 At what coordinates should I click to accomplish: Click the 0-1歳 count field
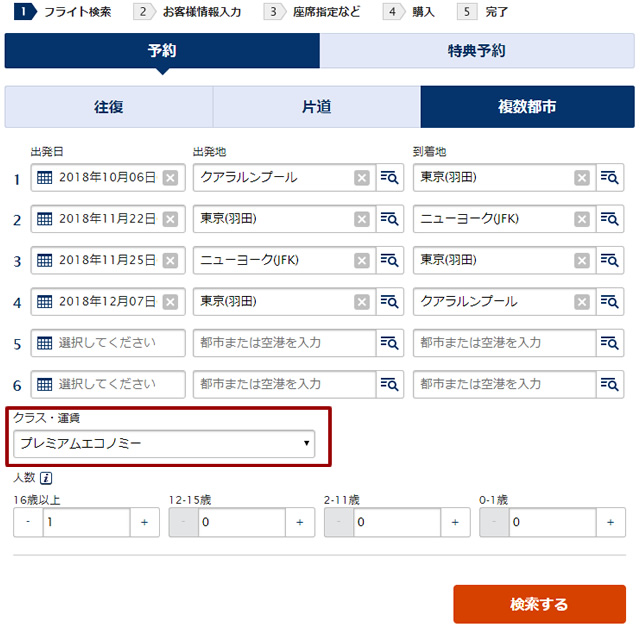coord(553,522)
